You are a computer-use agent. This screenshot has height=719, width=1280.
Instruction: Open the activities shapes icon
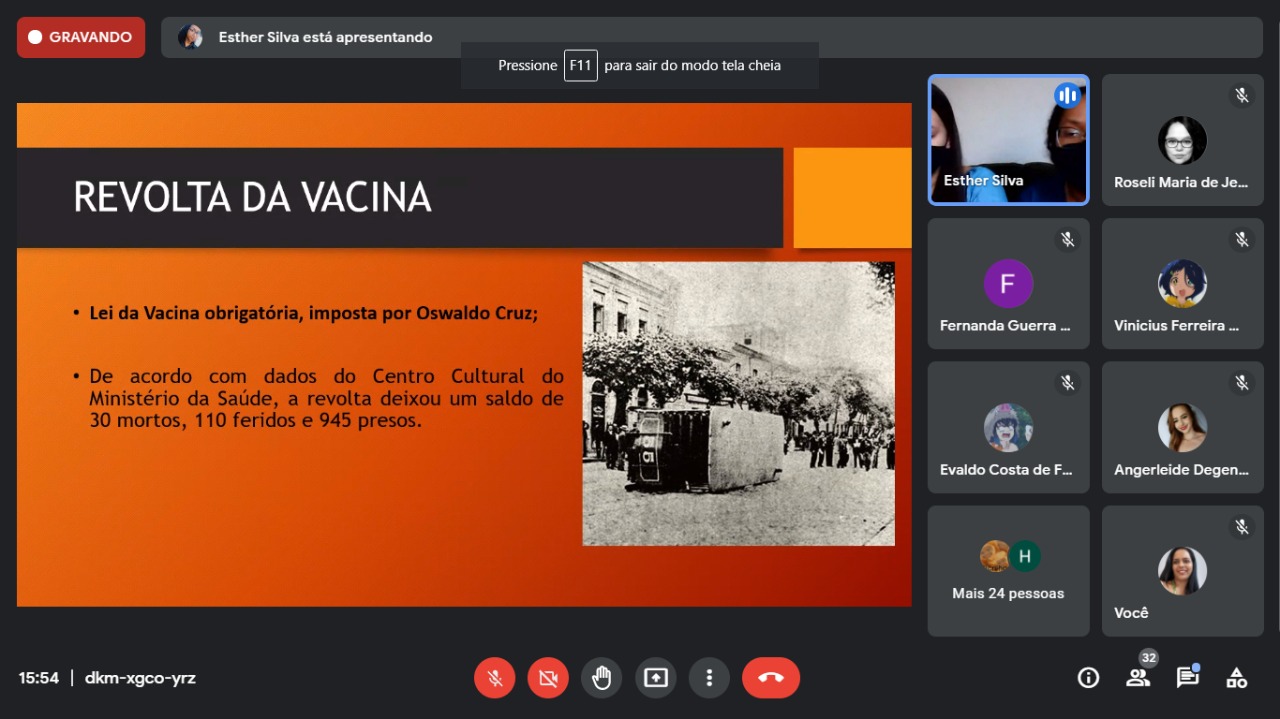[x=1237, y=678]
